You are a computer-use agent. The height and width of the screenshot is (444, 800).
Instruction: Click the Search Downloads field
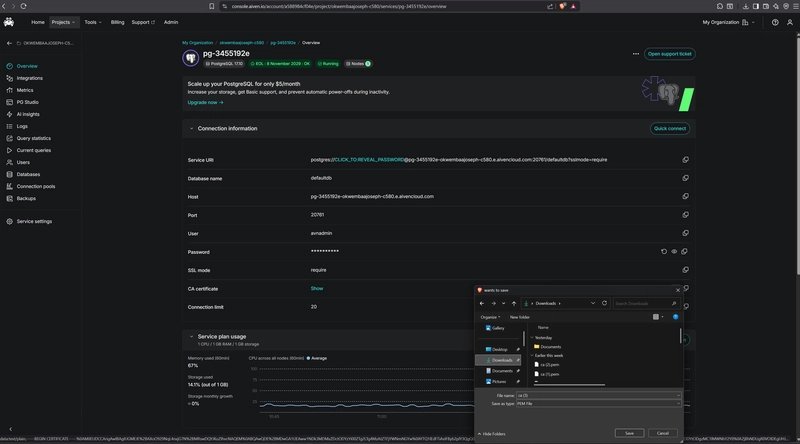[x=646, y=304]
